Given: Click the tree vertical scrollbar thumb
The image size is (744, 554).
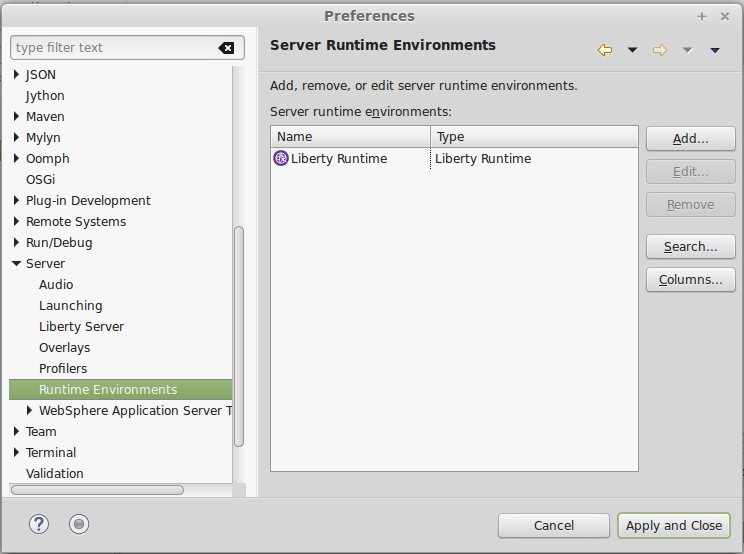Looking at the screenshot, I should pos(239,336).
